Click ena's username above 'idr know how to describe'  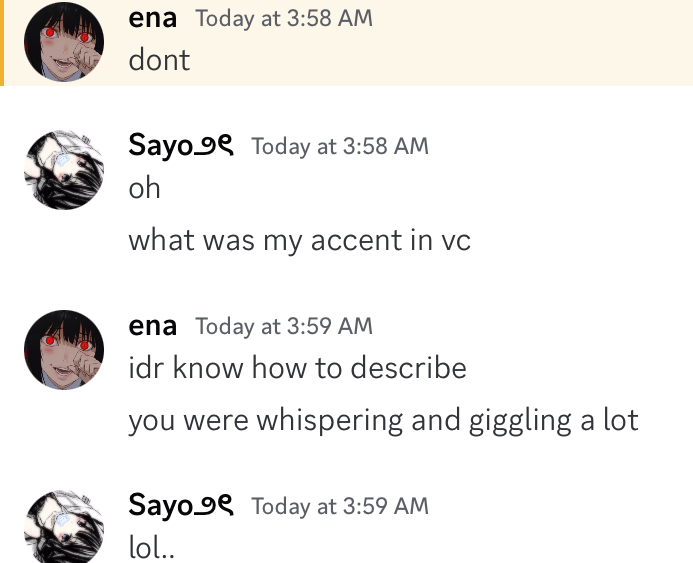click(152, 326)
